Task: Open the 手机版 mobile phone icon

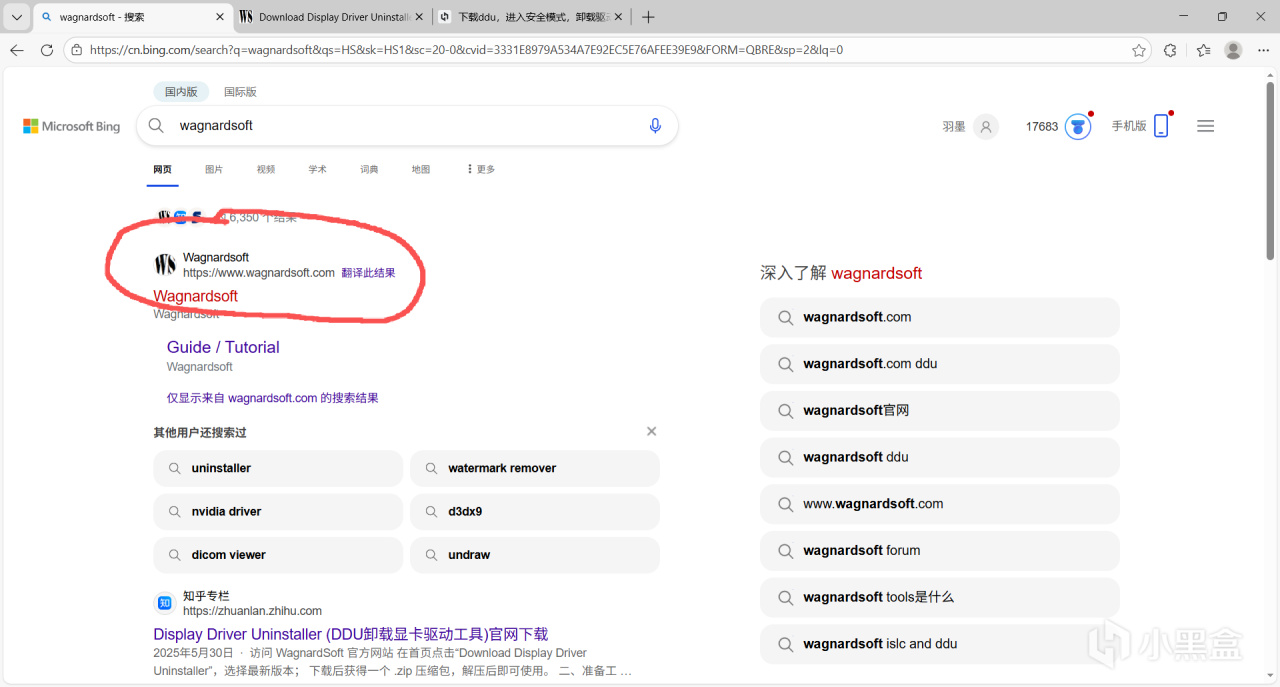Action: click(x=1161, y=126)
